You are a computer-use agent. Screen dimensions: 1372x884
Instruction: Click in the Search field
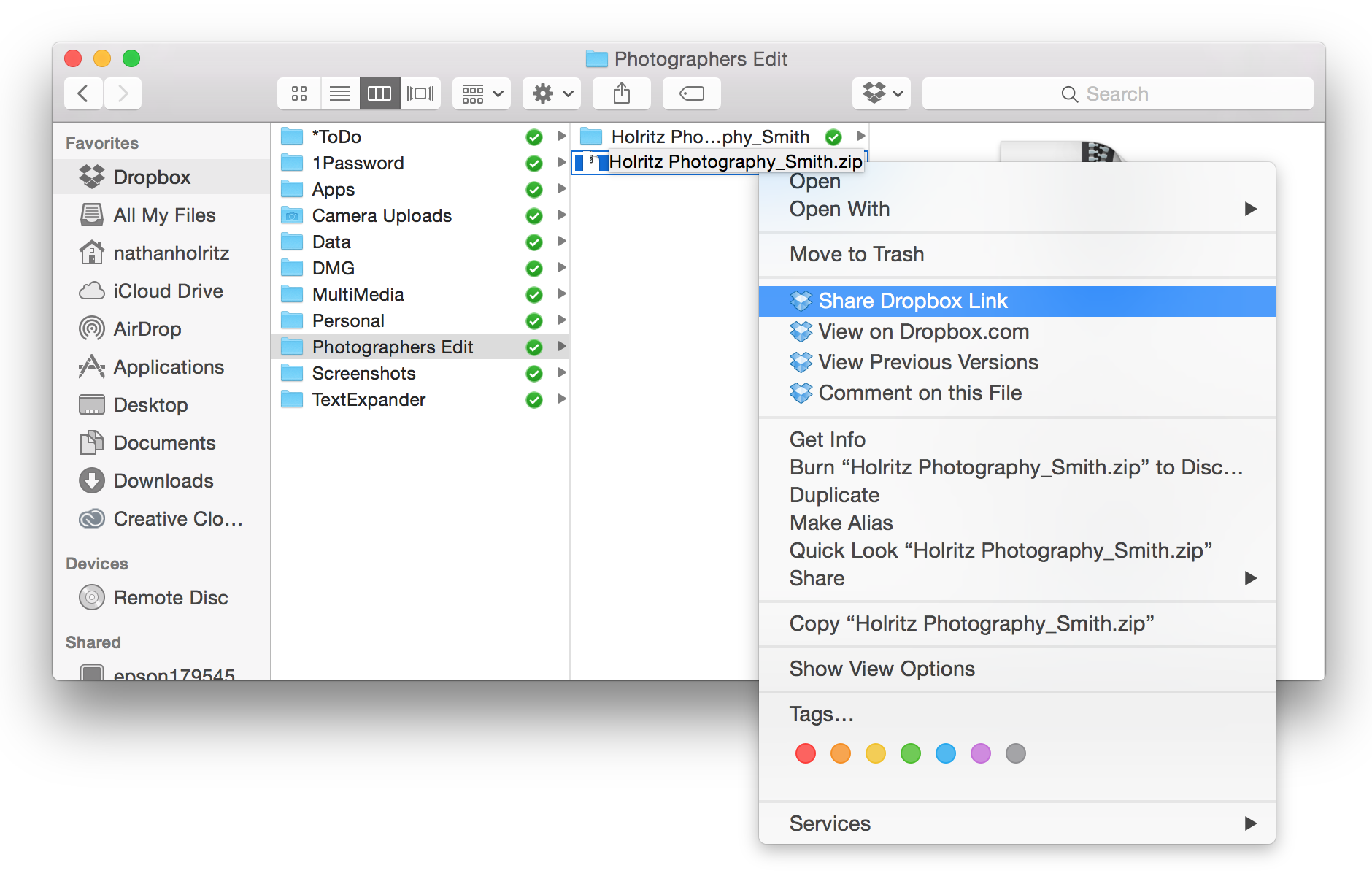1117,93
